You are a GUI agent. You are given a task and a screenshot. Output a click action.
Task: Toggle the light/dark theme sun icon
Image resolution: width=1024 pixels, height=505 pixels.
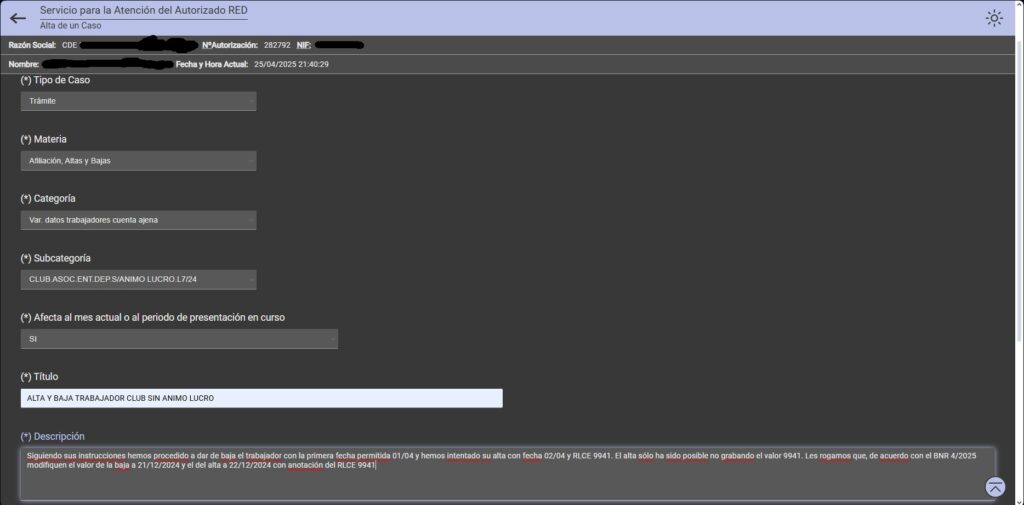point(993,18)
